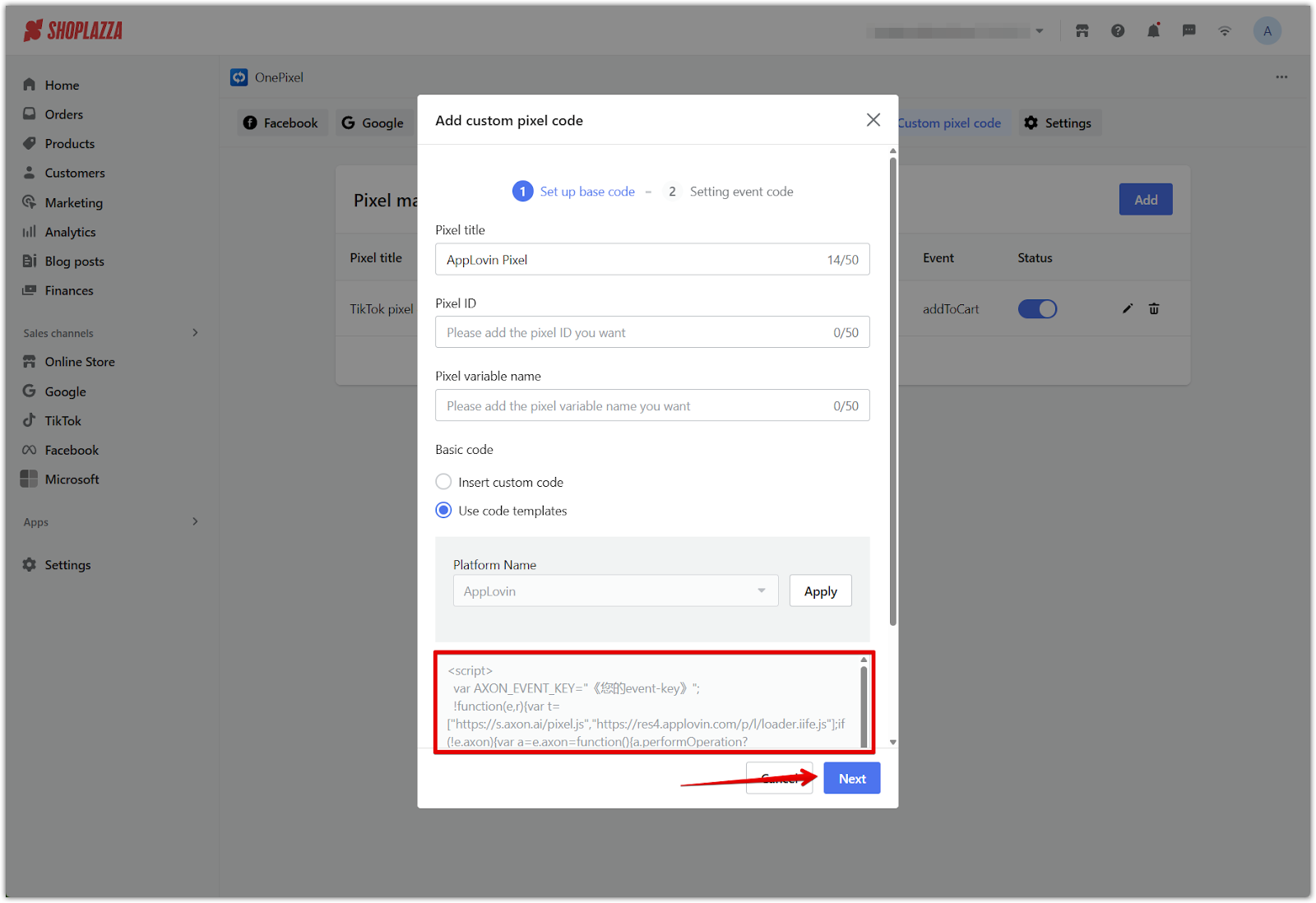1316x903 pixels.
Task: Open Customers page
Action: (x=75, y=174)
